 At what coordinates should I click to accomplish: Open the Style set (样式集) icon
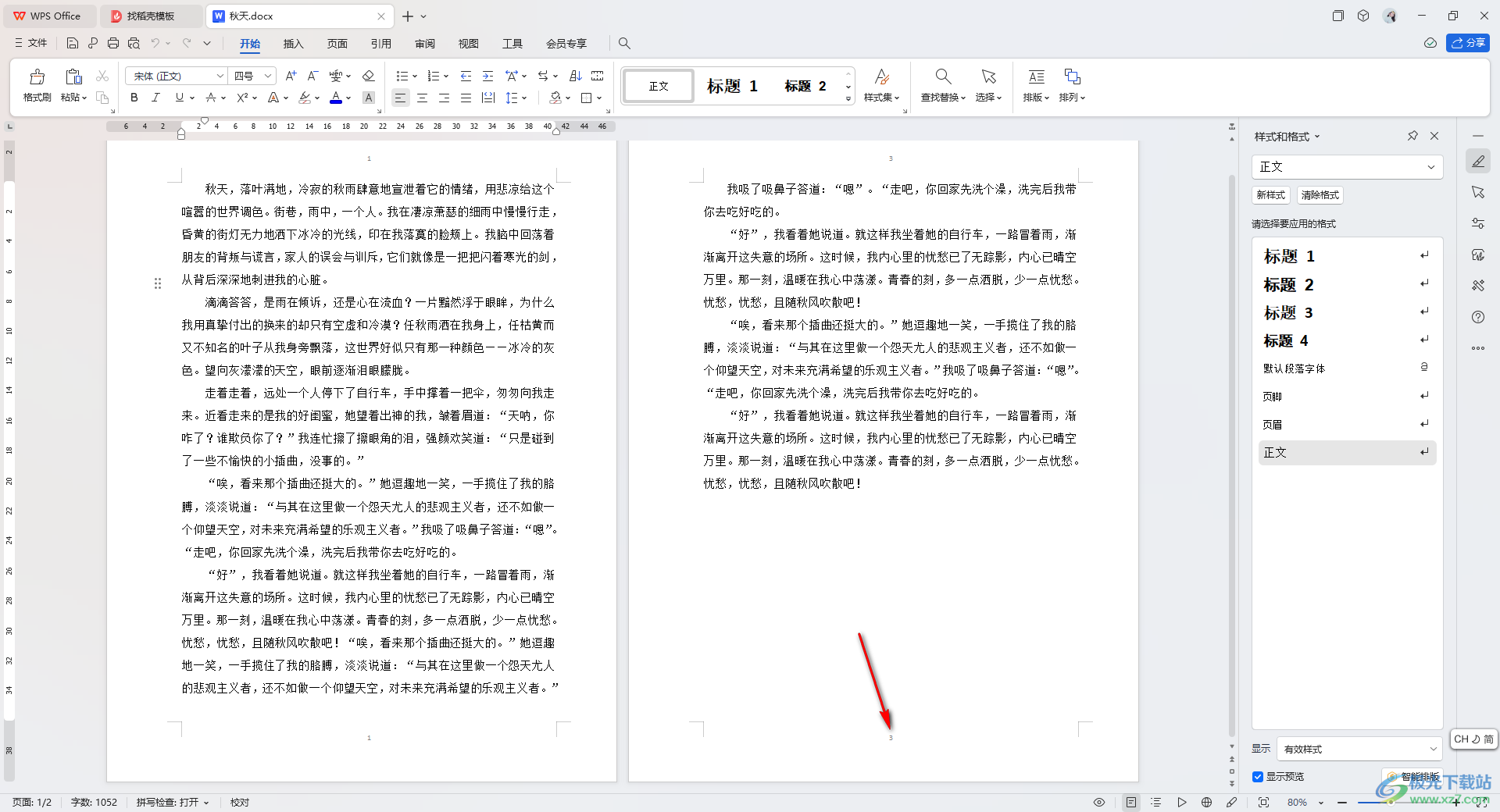click(881, 84)
